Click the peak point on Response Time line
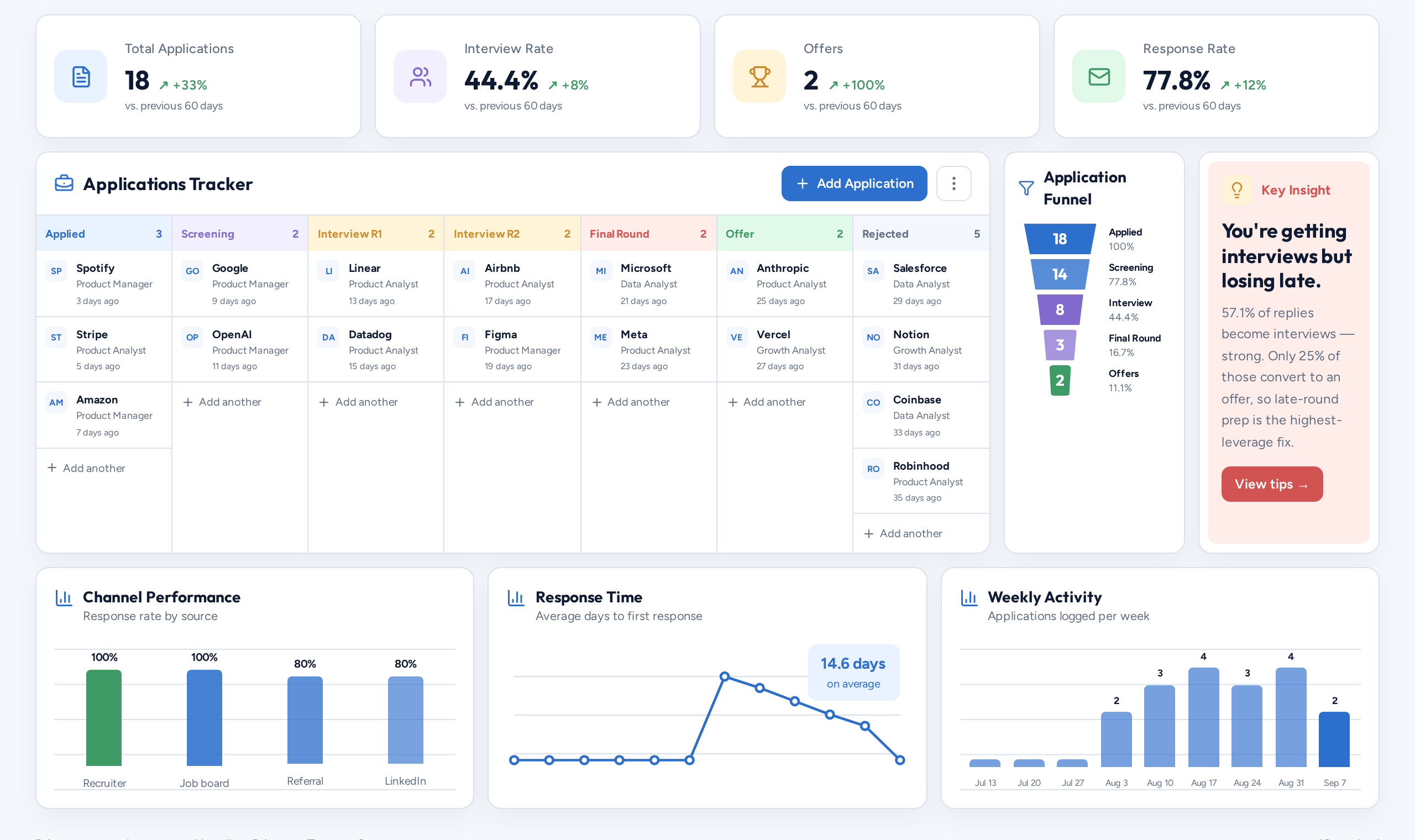This screenshot has width=1415, height=840. pos(725,676)
